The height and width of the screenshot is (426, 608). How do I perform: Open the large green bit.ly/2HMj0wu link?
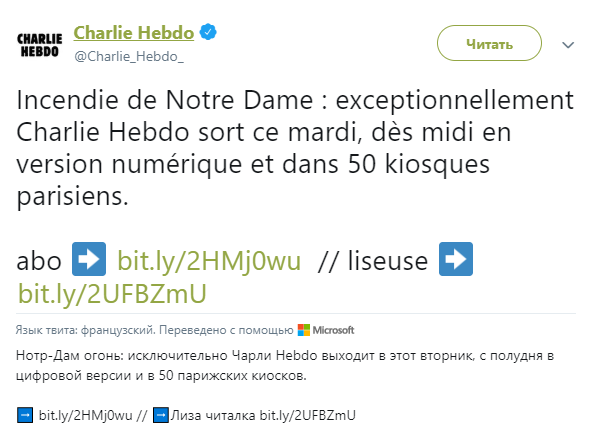coord(209,262)
